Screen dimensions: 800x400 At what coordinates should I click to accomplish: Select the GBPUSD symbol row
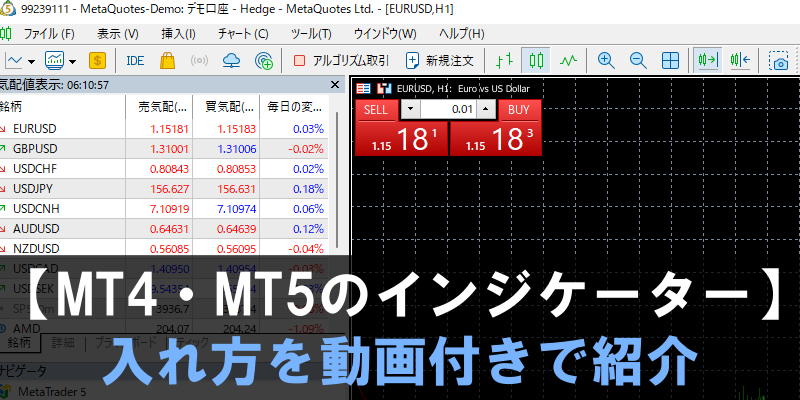pyautogui.click(x=164, y=149)
